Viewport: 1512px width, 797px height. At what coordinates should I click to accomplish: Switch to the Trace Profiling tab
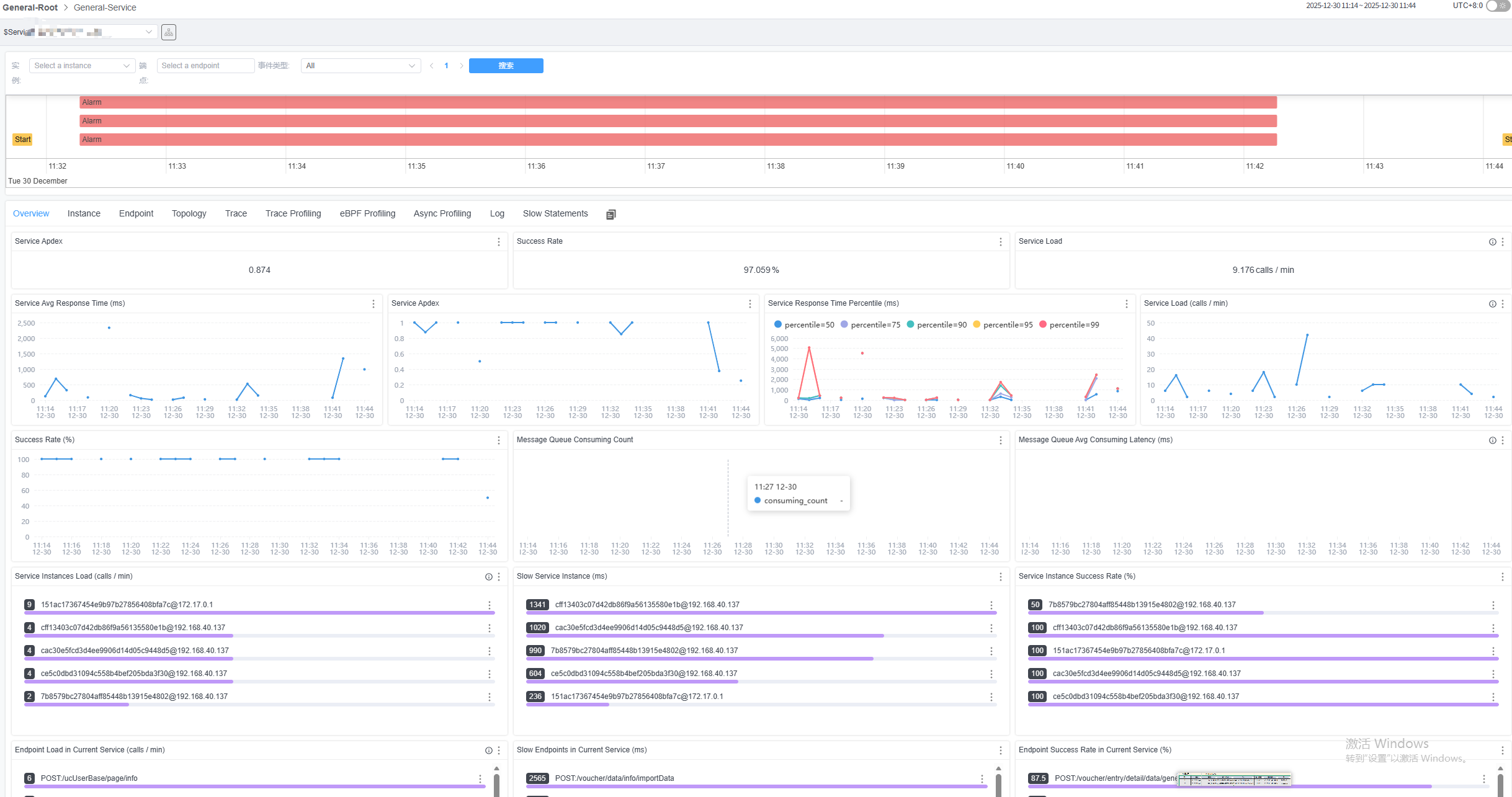[x=293, y=213]
